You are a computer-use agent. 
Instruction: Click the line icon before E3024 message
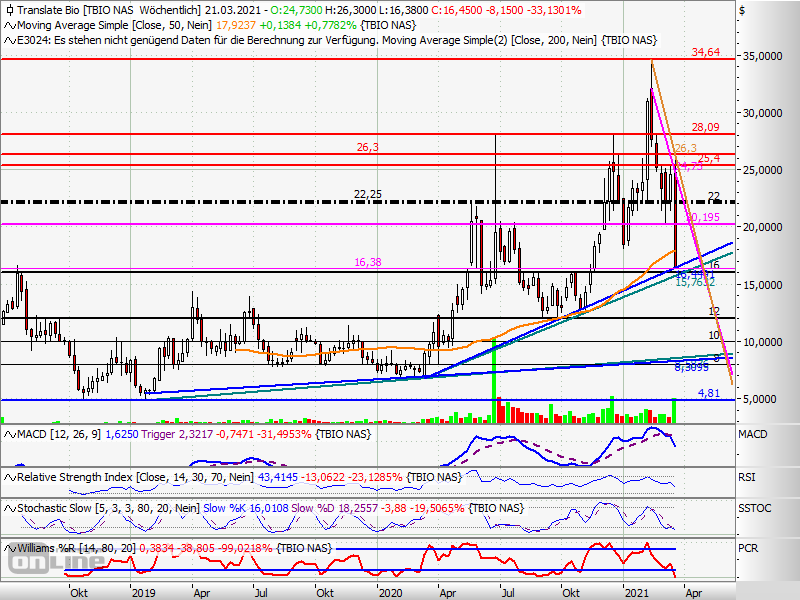pos(9,40)
